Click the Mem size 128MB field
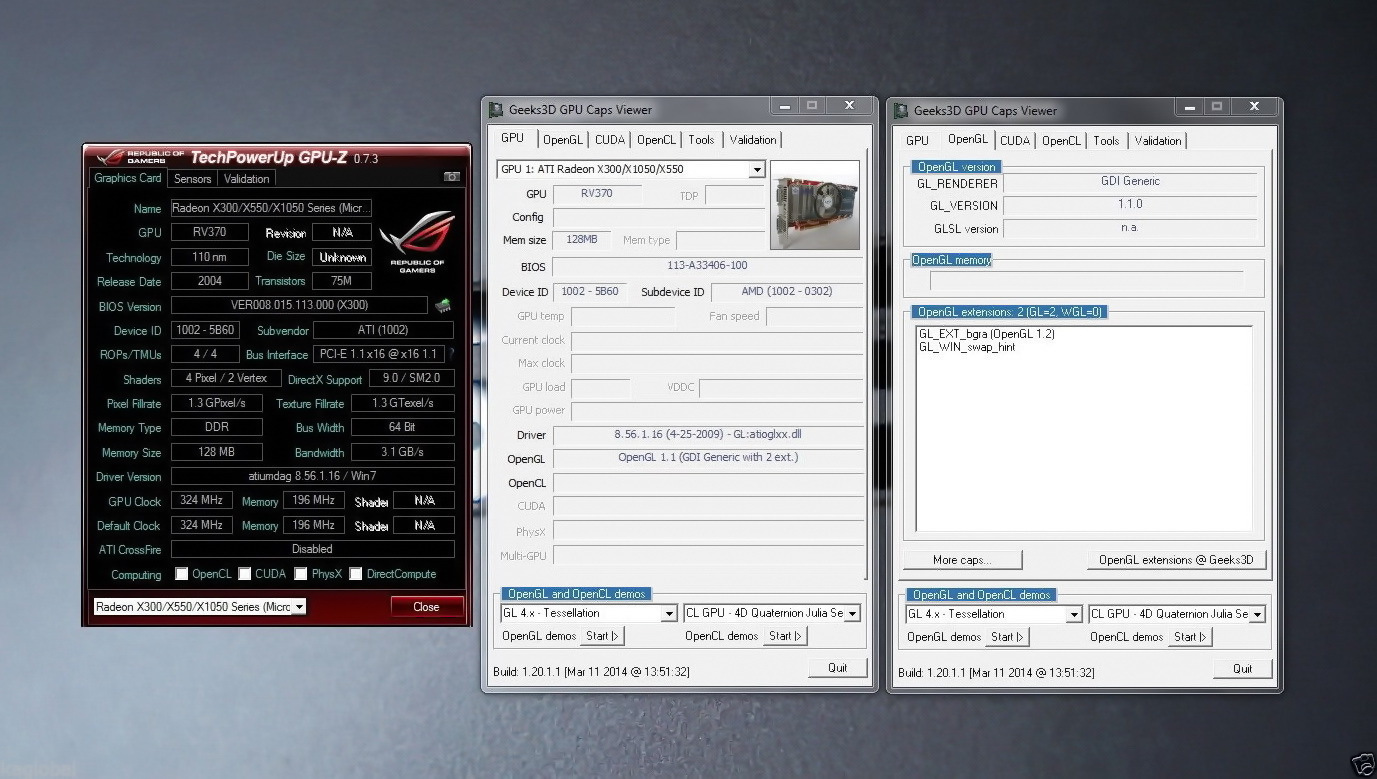Viewport: 1377px width, 779px height. (x=581, y=240)
